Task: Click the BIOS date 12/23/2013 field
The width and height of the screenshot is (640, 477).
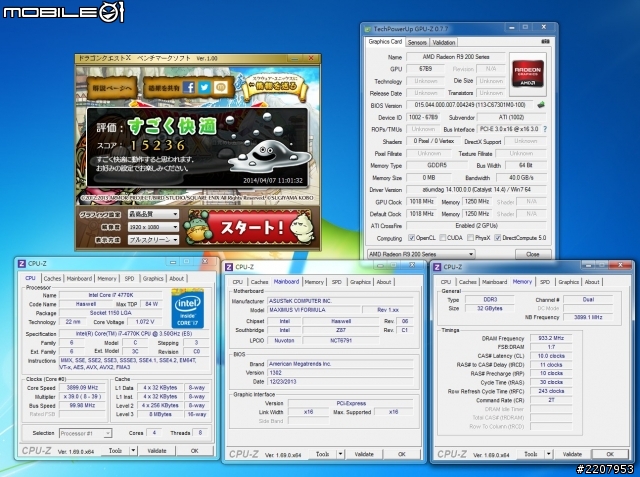Action: [x=340, y=382]
